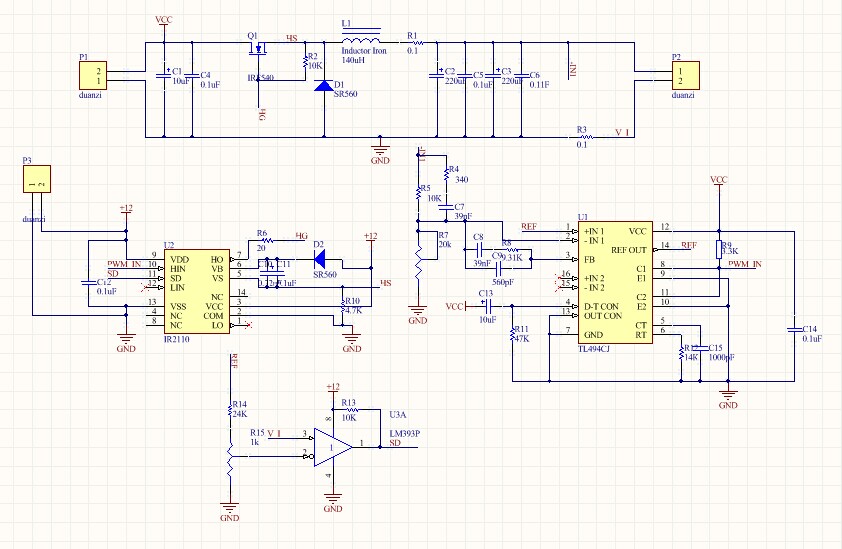The image size is (842, 549).
Task: Select the R9 3.3K resistor symbol
Action: tap(718, 250)
